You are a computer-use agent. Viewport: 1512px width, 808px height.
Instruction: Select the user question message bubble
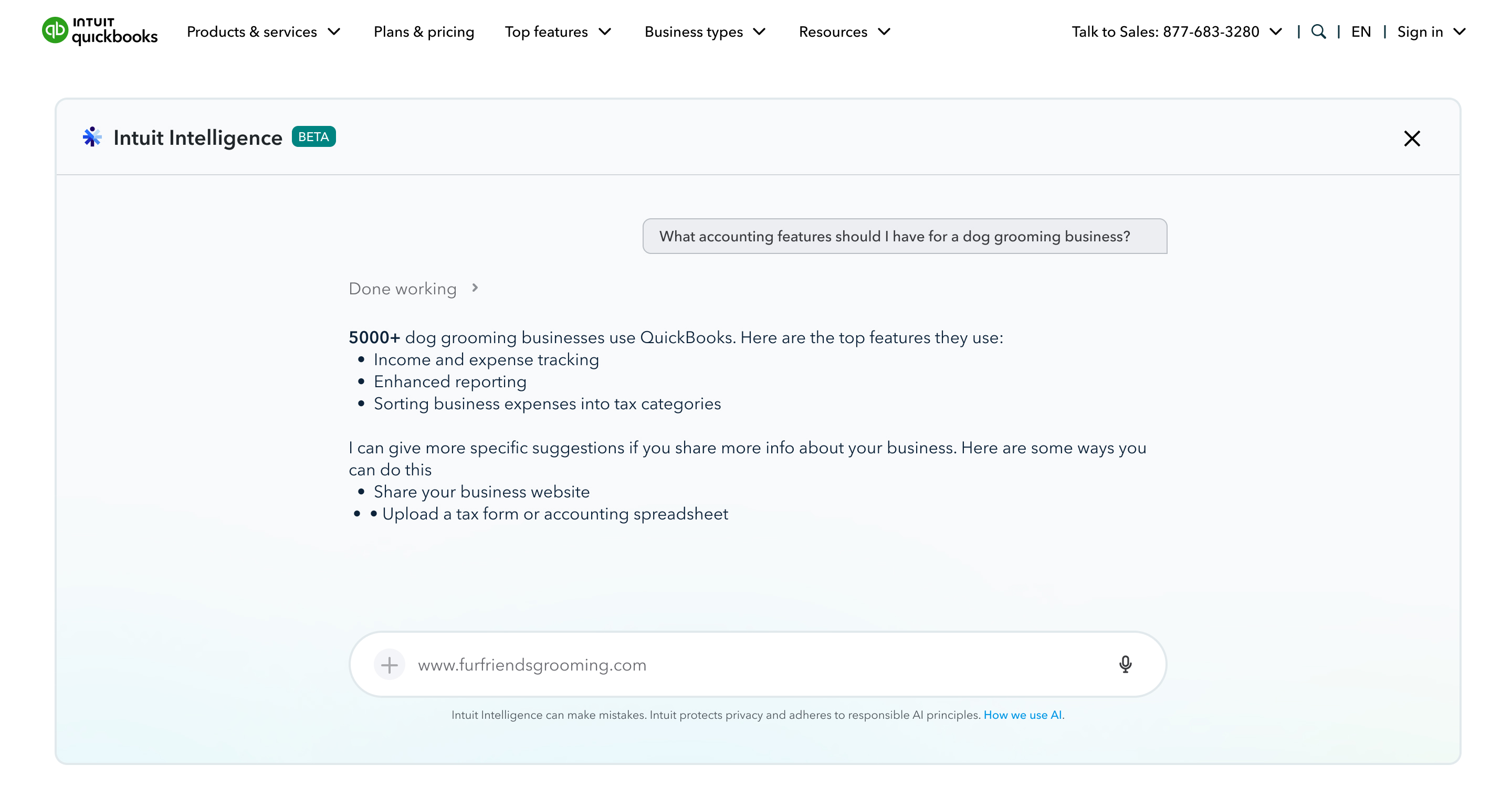pos(905,236)
